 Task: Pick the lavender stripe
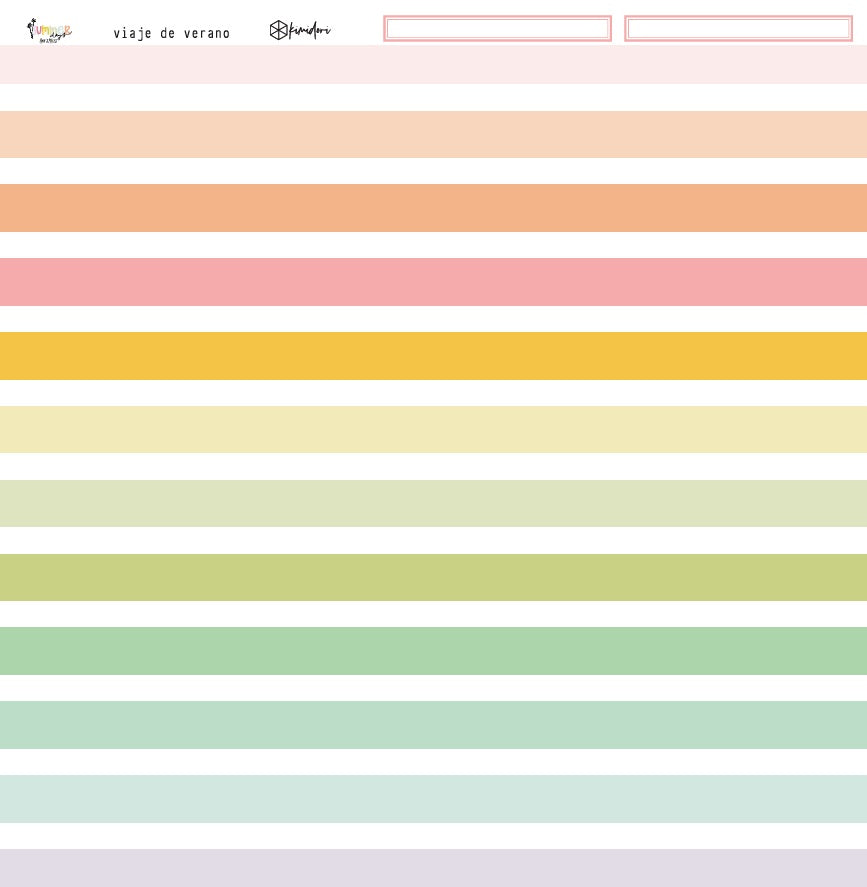click(x=433, y=868)
